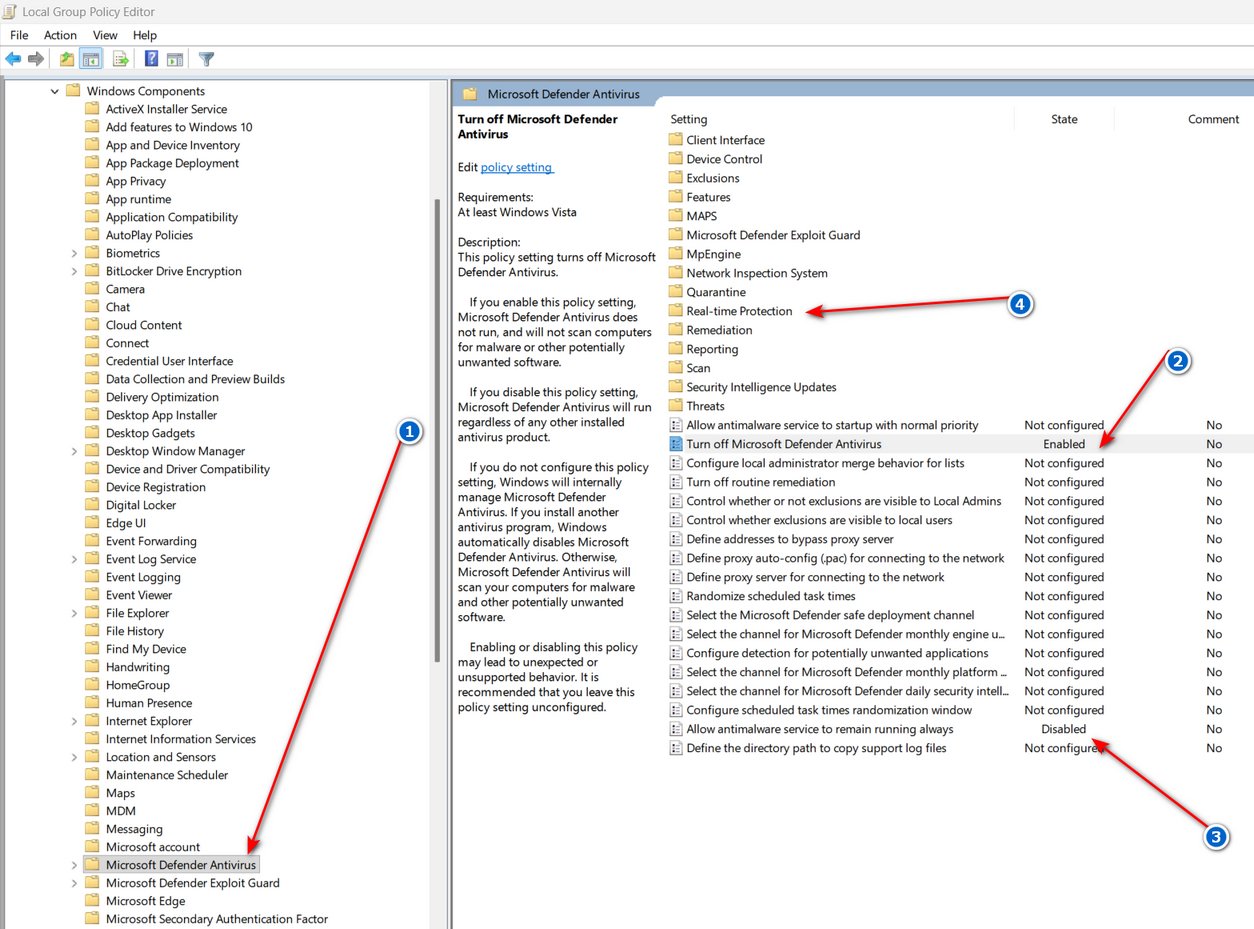
Task: Open the File menu
Action: click(19, 35)
